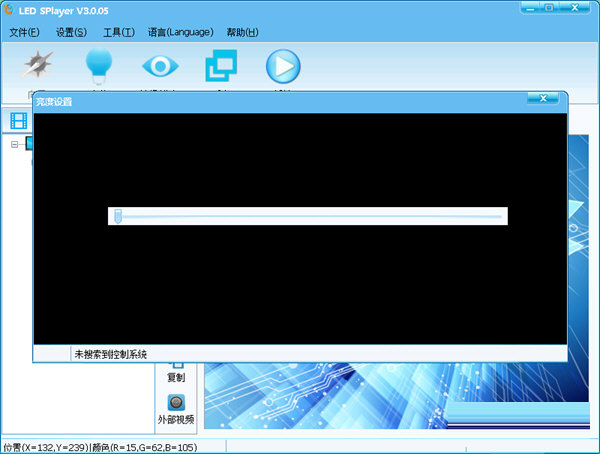Click the external video camera icon
This screenshot has height=454, width=600.
click(x=176, y=402)
